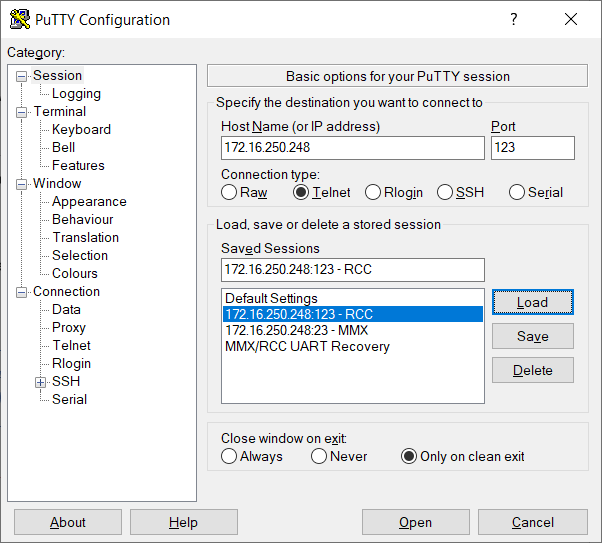Click the Port number field
Screen dimensions: 602x543
pos(532,148)
